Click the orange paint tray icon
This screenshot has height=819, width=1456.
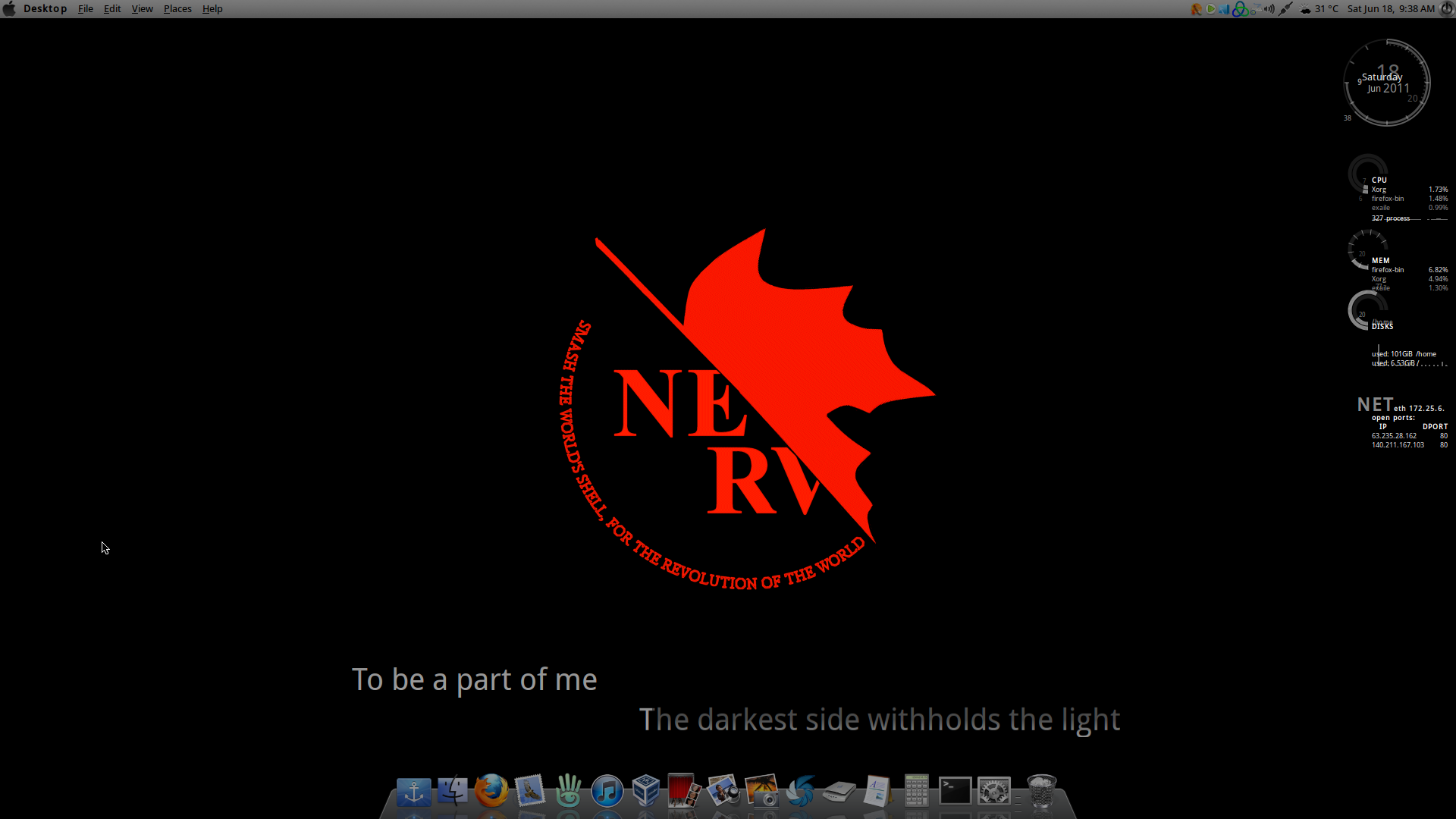(x=1196, y=9)
